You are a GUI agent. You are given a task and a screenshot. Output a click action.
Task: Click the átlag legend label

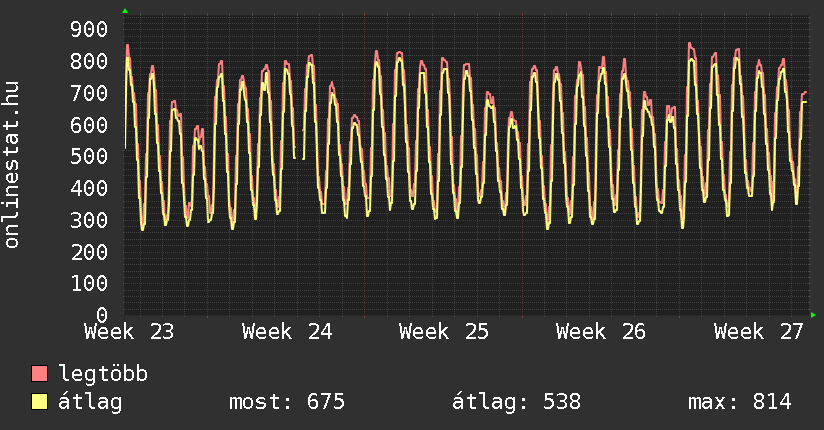click(x=90, y=402)
